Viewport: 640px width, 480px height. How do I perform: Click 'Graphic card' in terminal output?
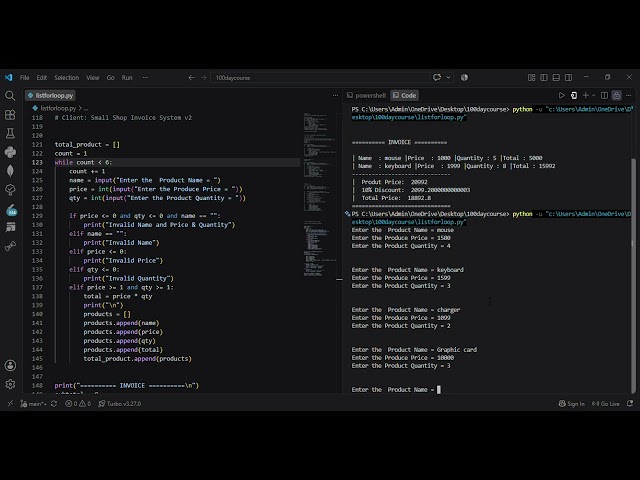[x=457, y=350]
